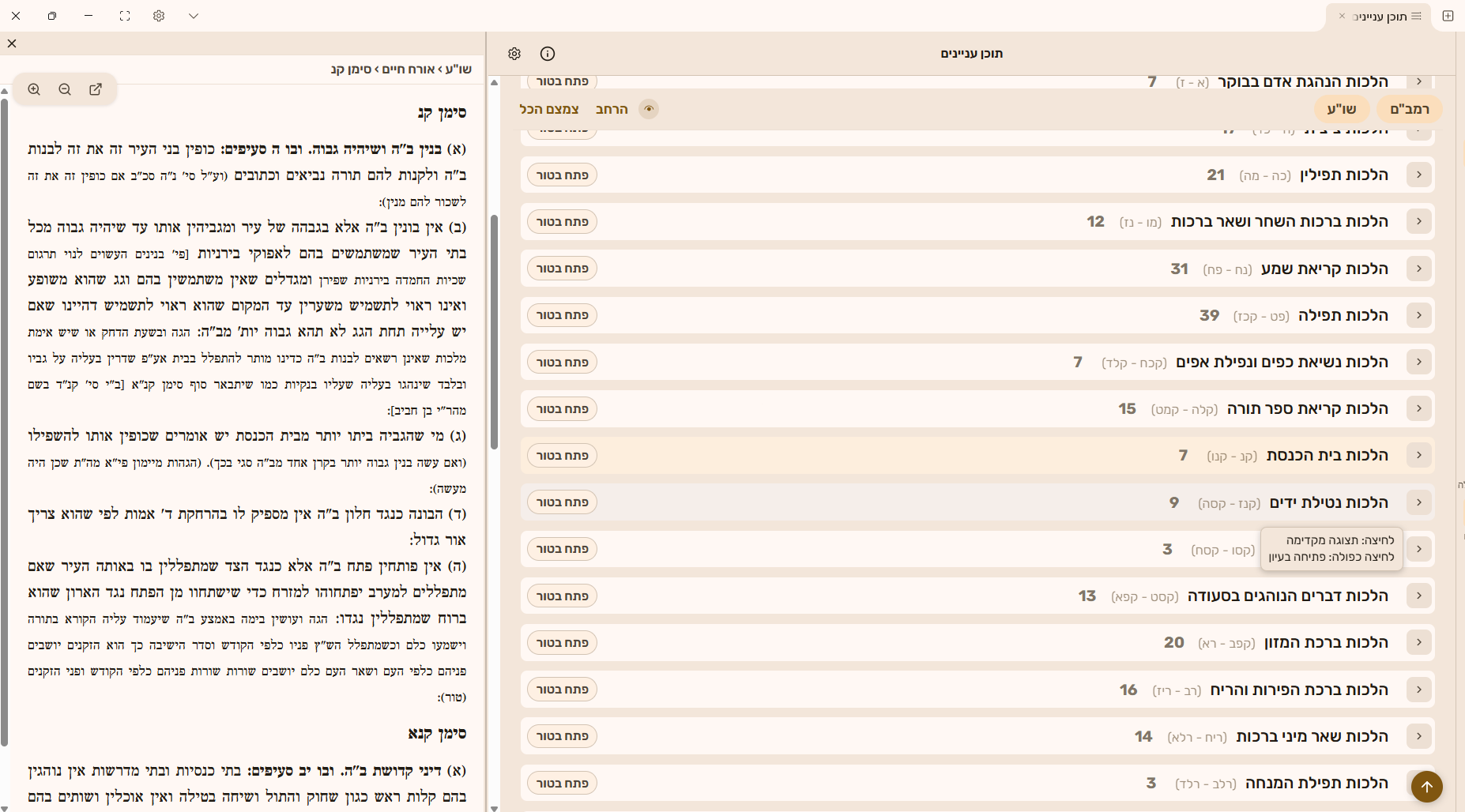Image resolution: width=1465 pixels, height=812 pixels.
Task: Click צמצם הכל to collapse all
Action: point(549,109)
